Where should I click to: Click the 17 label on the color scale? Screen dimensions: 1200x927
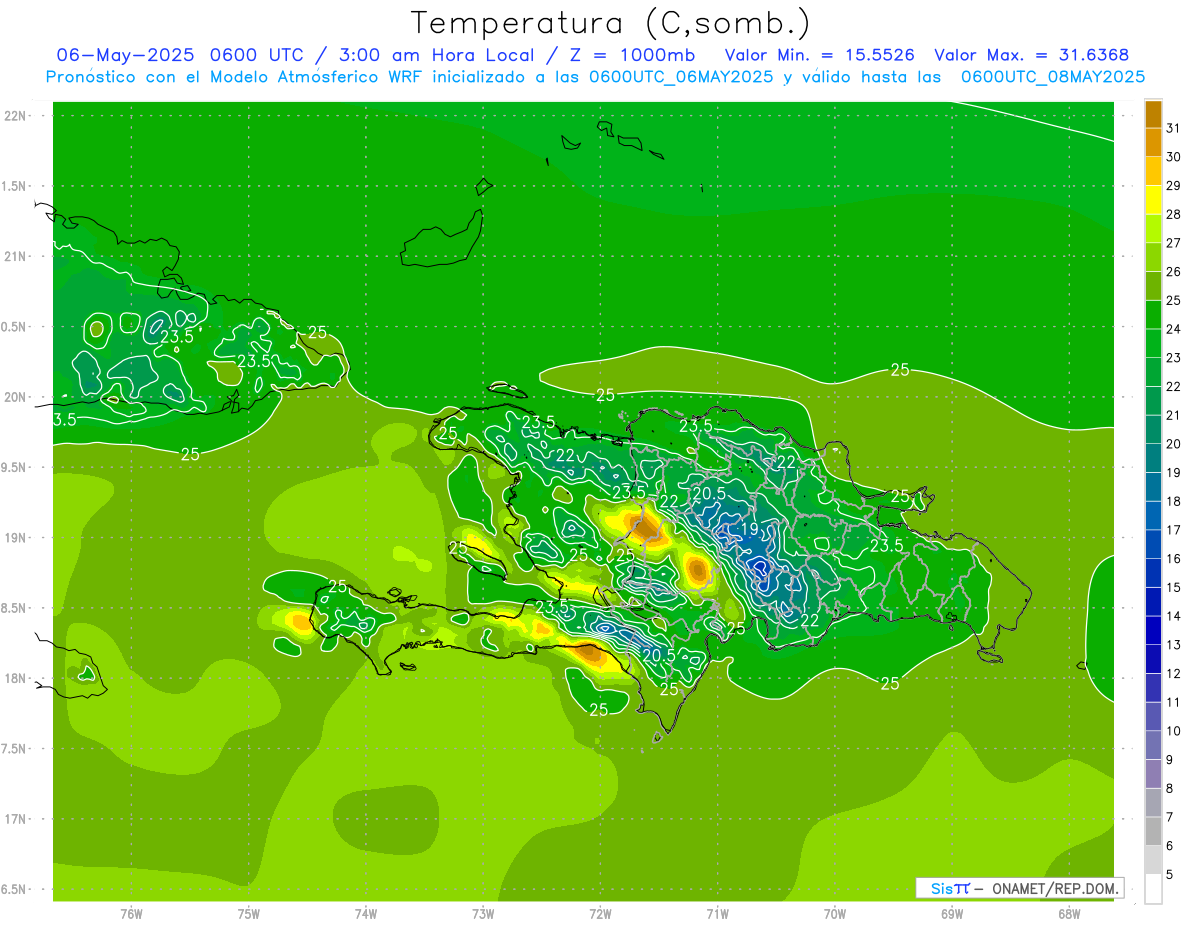pyautogui.click(x=1173, y=530)
